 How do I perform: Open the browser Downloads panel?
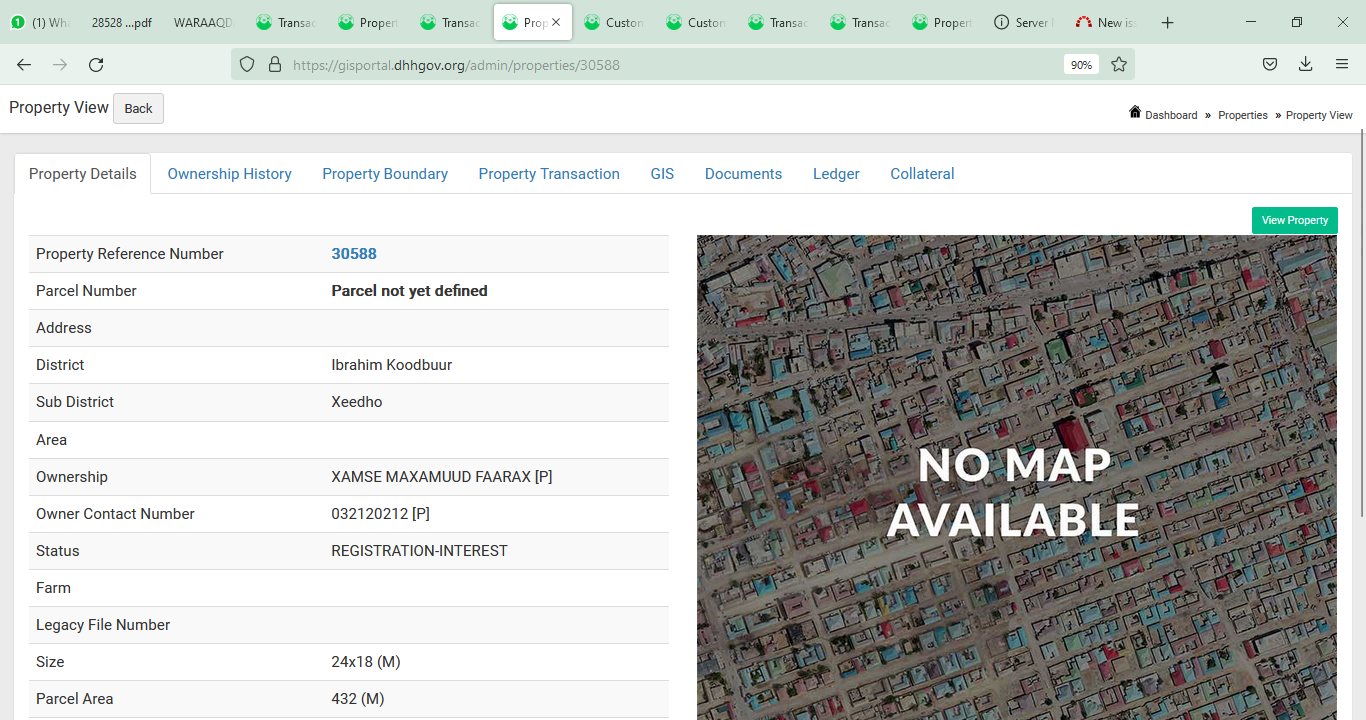pos(1305,64)
